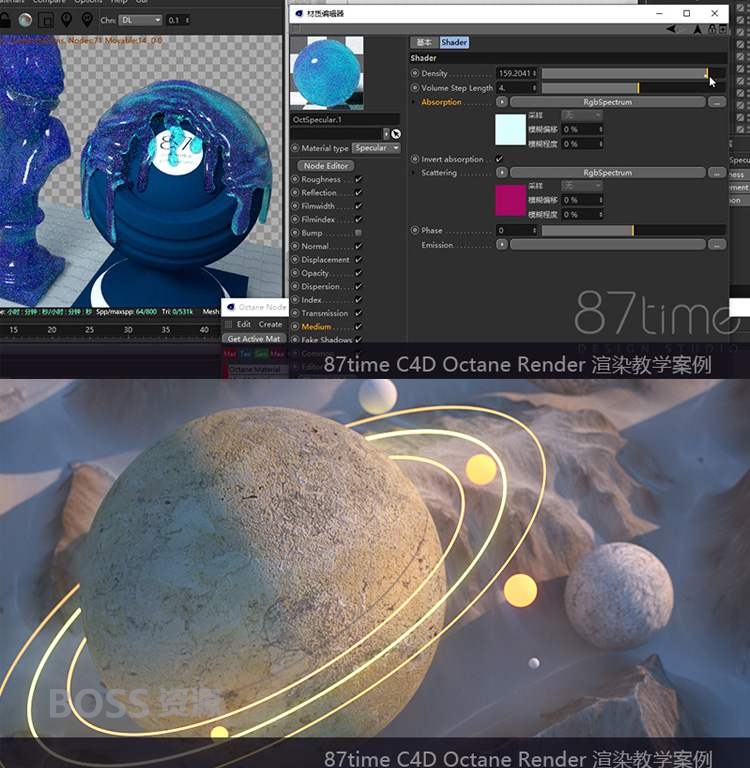Click the animation dot beside Density
This screenshot has width=750, height=768.
(x=415, y=73)
